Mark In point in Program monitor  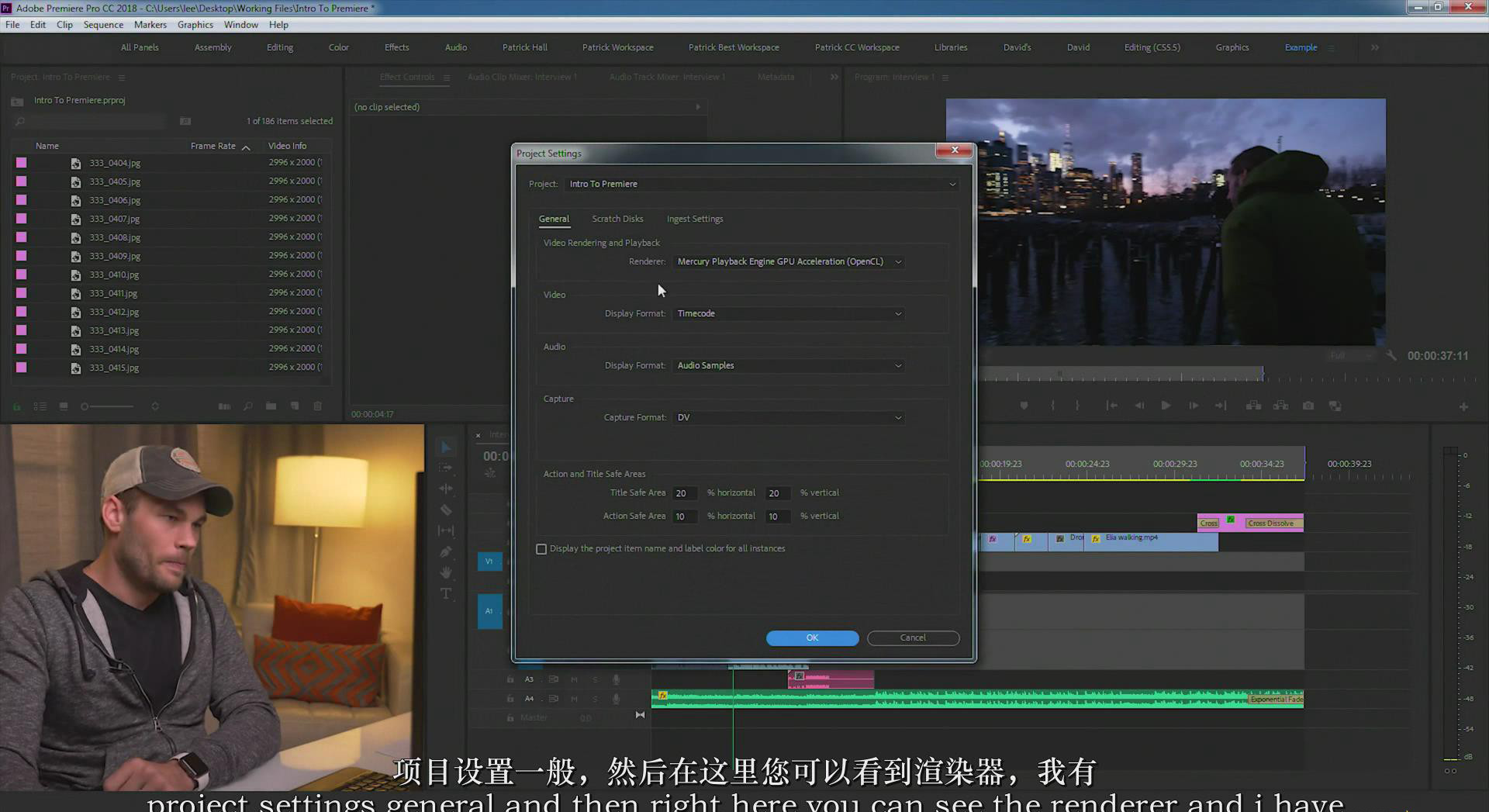(1052, 406)
